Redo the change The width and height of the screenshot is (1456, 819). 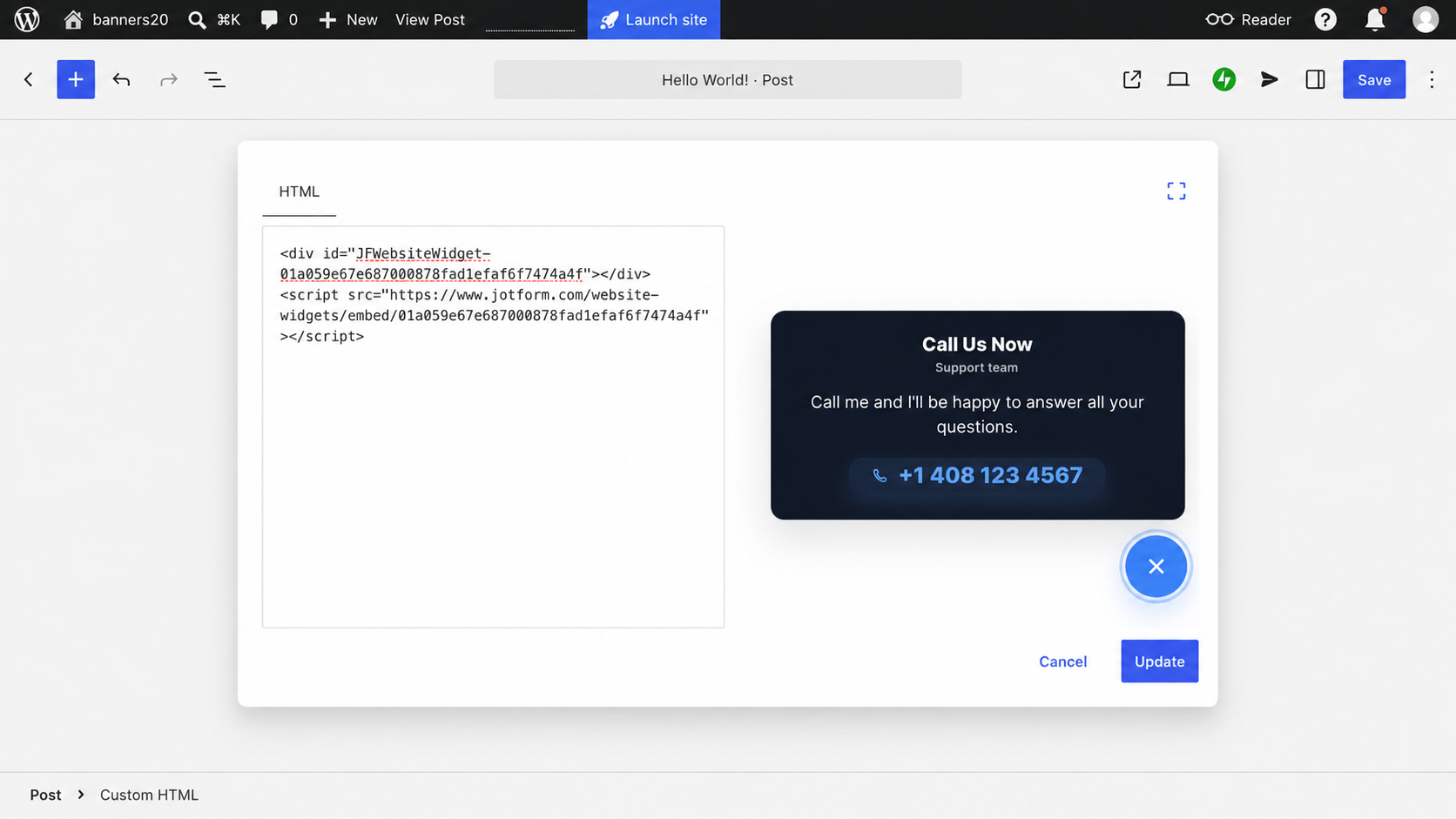pos(169,79)
